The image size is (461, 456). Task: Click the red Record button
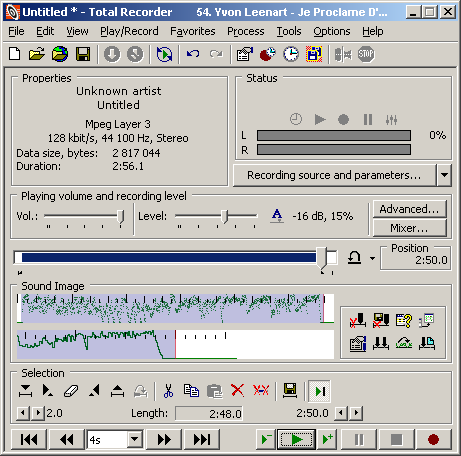tap(433, 439)
